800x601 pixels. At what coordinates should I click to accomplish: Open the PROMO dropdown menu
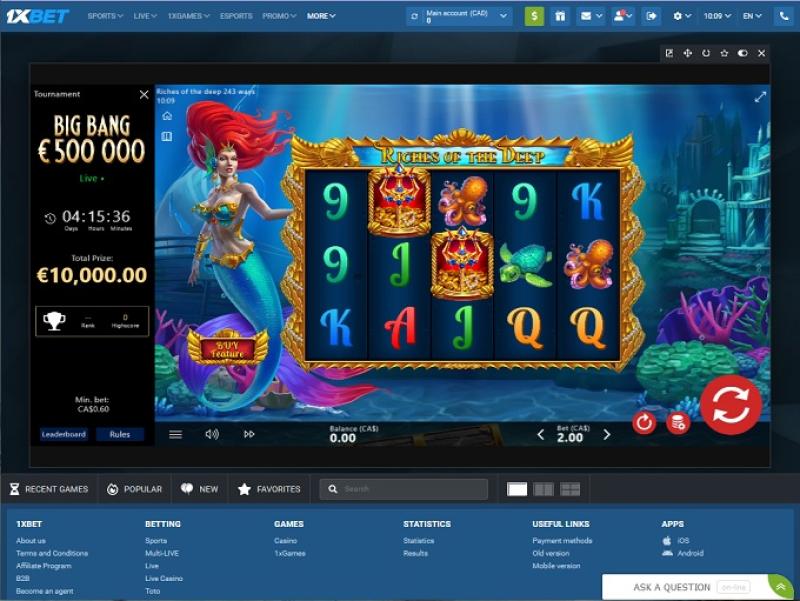[x=279, y=16]
